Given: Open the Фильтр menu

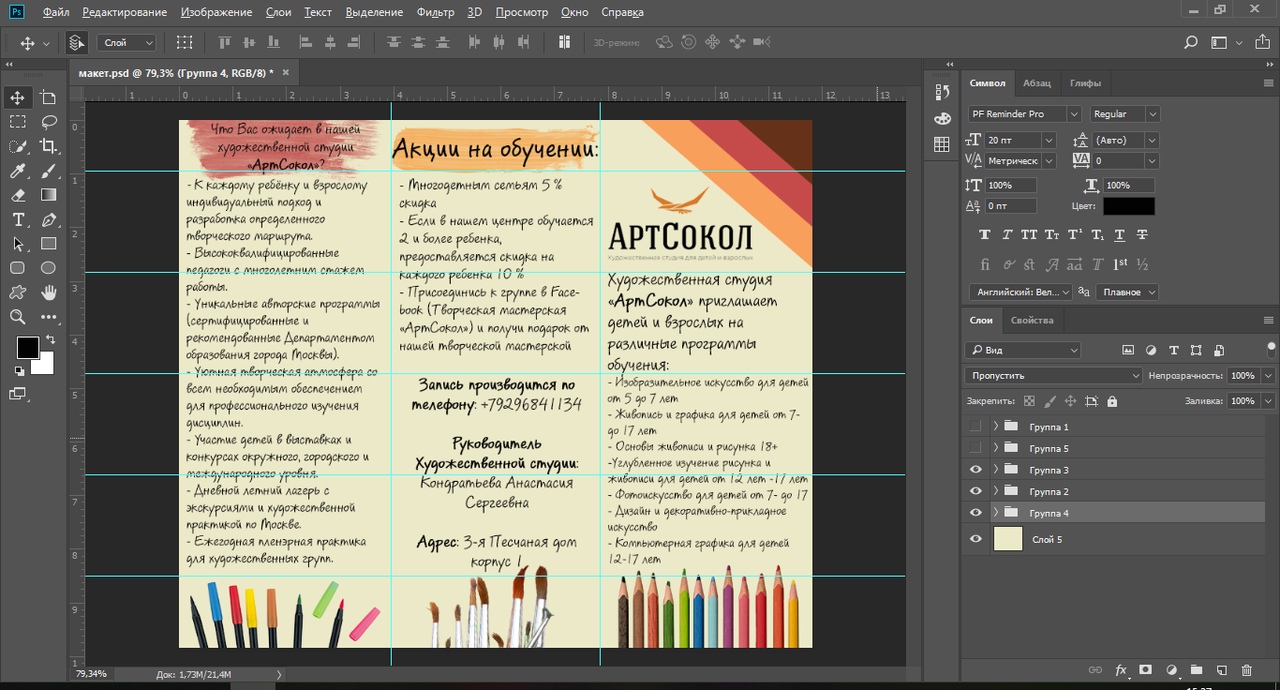Looking at the screenshot, I should [434, 12].
